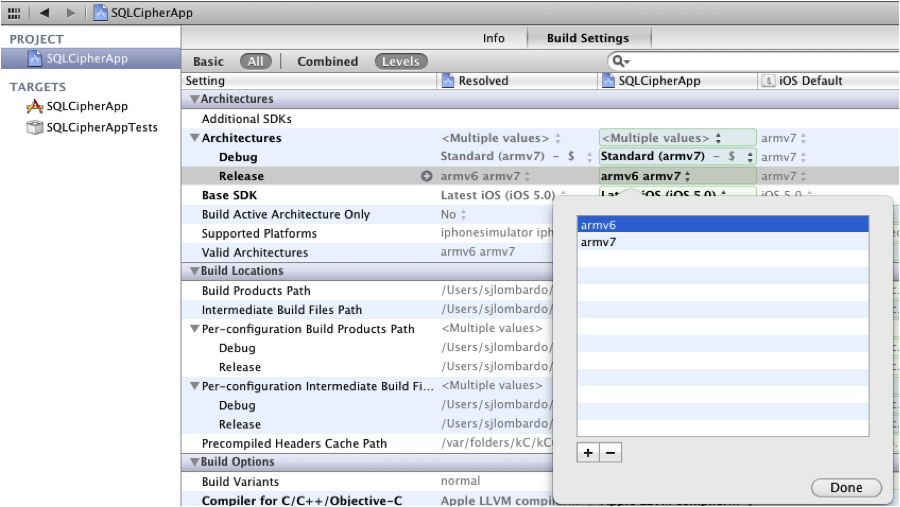Collapse the Build Locations section

tap(194, 271)
